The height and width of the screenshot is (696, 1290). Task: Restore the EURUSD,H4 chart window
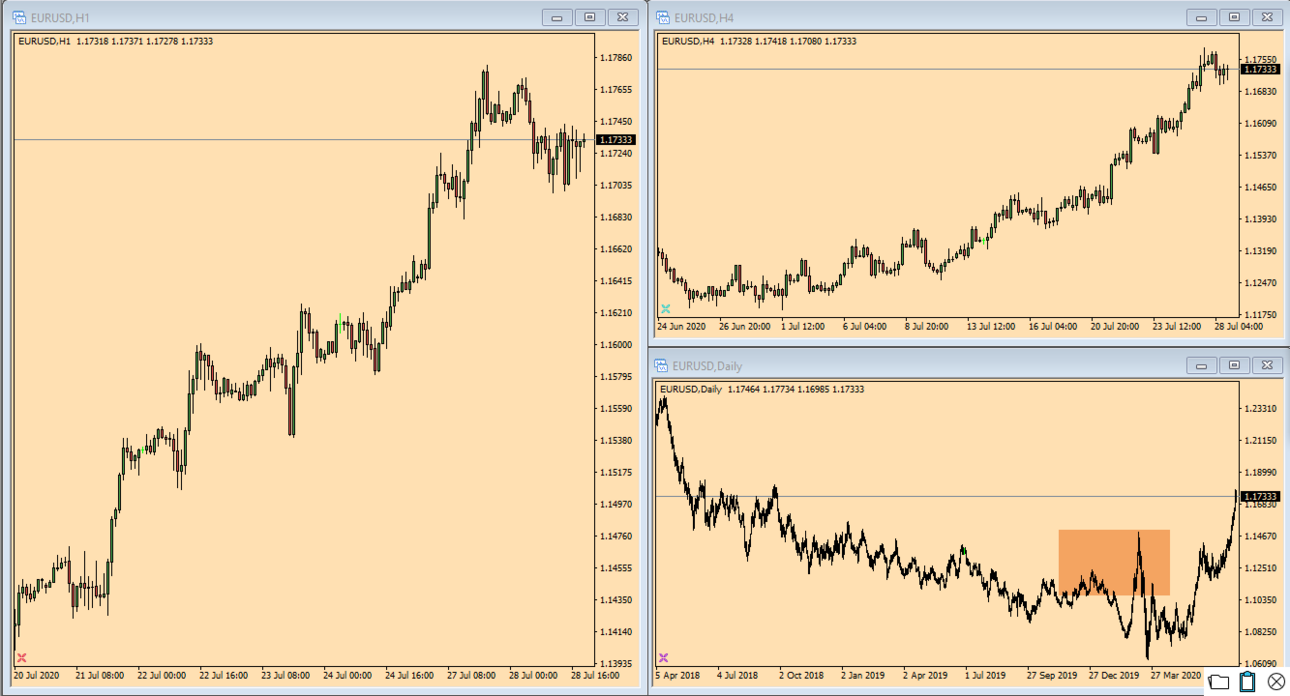pyautogui.click(x=1234, y=17)
